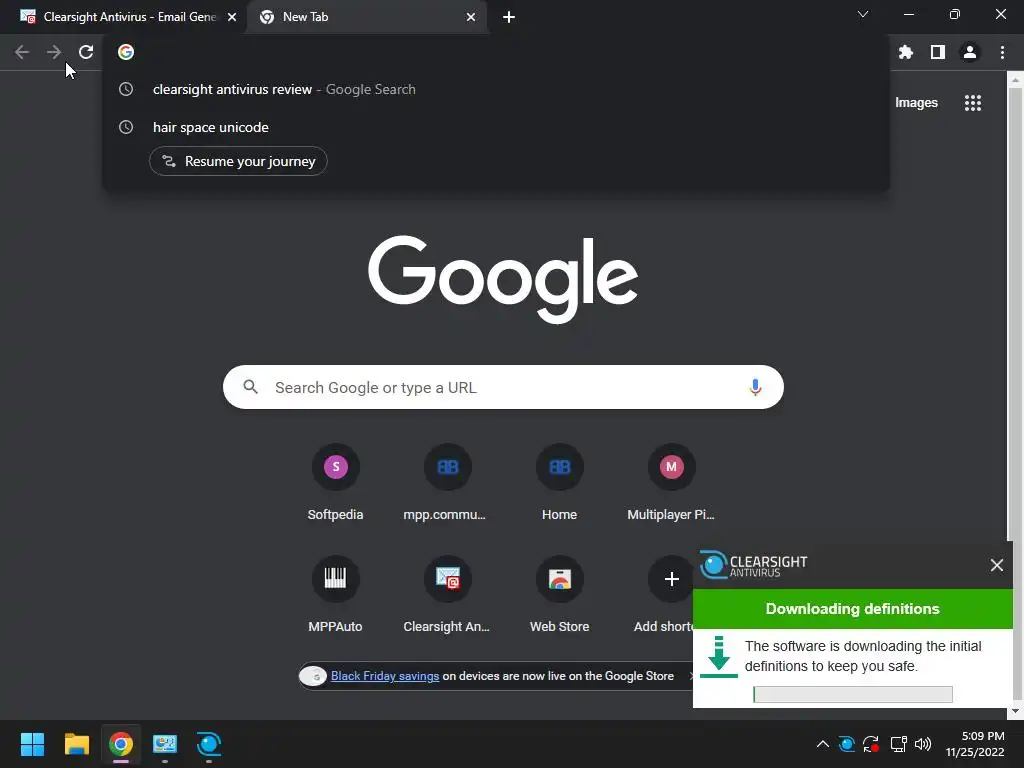Image resolution: width=1024 pixels, height=768 pixels.
Task: Open the Web Store shortcut
Action: click(560, 594)
